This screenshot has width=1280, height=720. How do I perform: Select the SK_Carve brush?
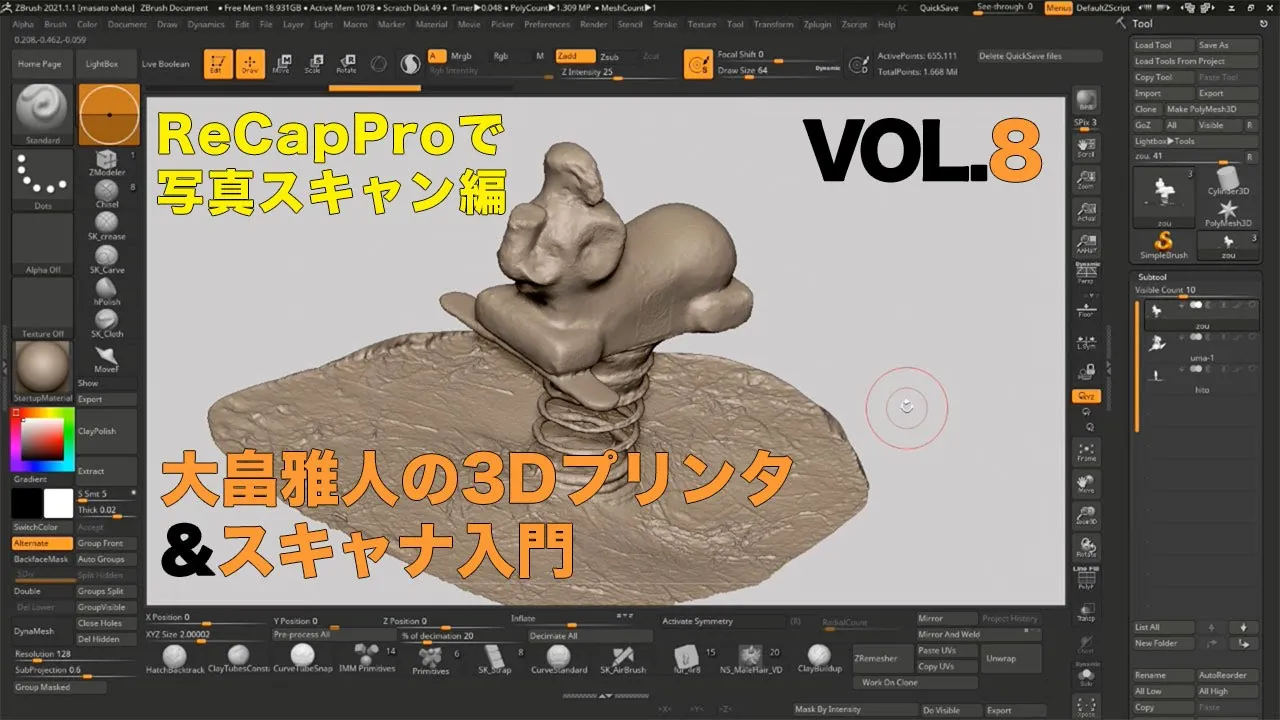point(107,260)
